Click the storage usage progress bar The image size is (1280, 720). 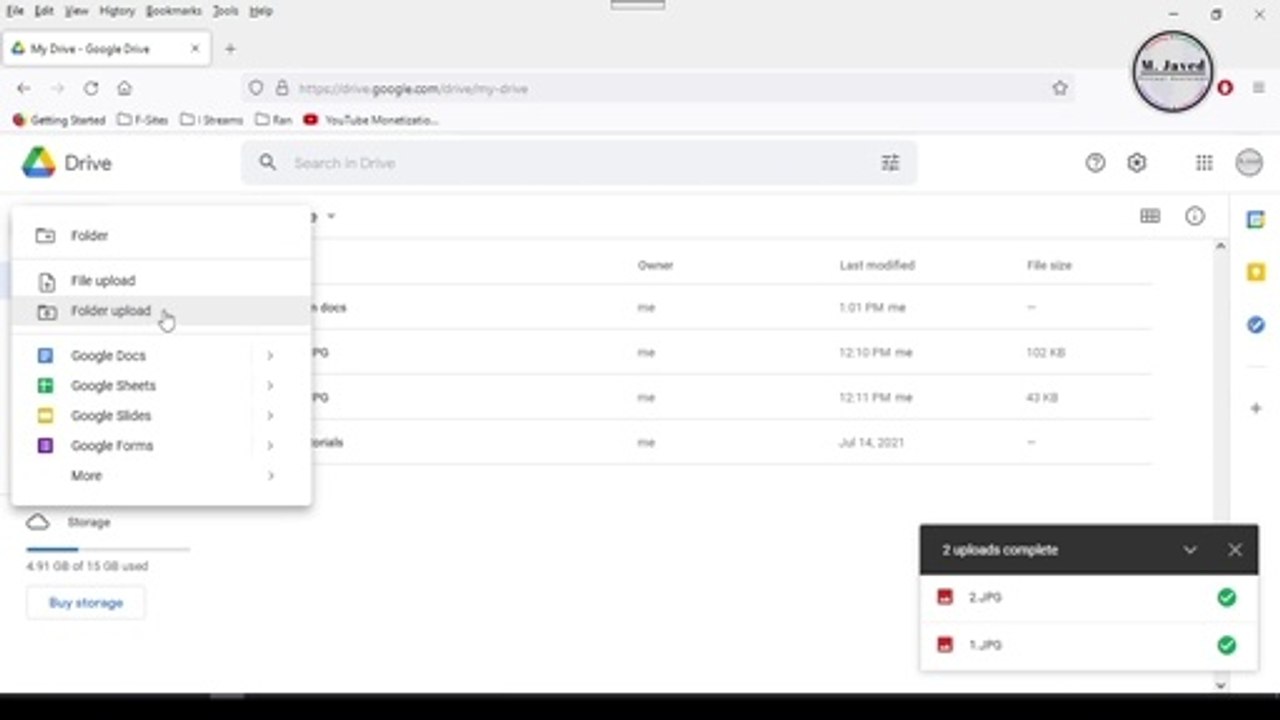(x=108, y=549)
